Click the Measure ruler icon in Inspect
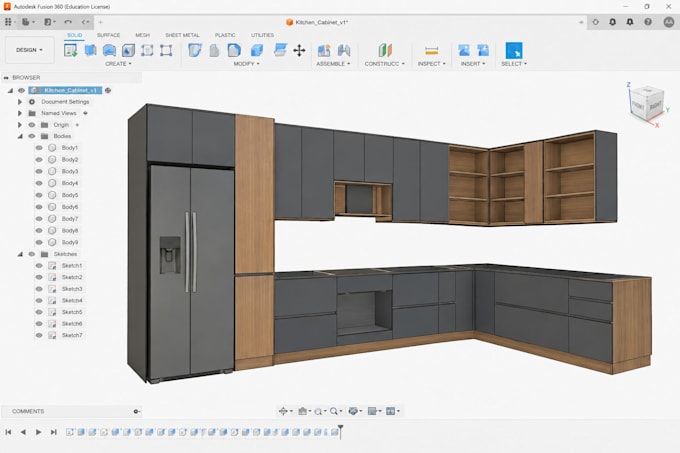 [432, 51]
